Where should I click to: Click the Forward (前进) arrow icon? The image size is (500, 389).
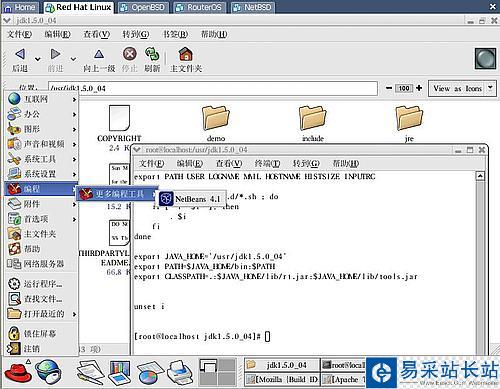point(55,54)
